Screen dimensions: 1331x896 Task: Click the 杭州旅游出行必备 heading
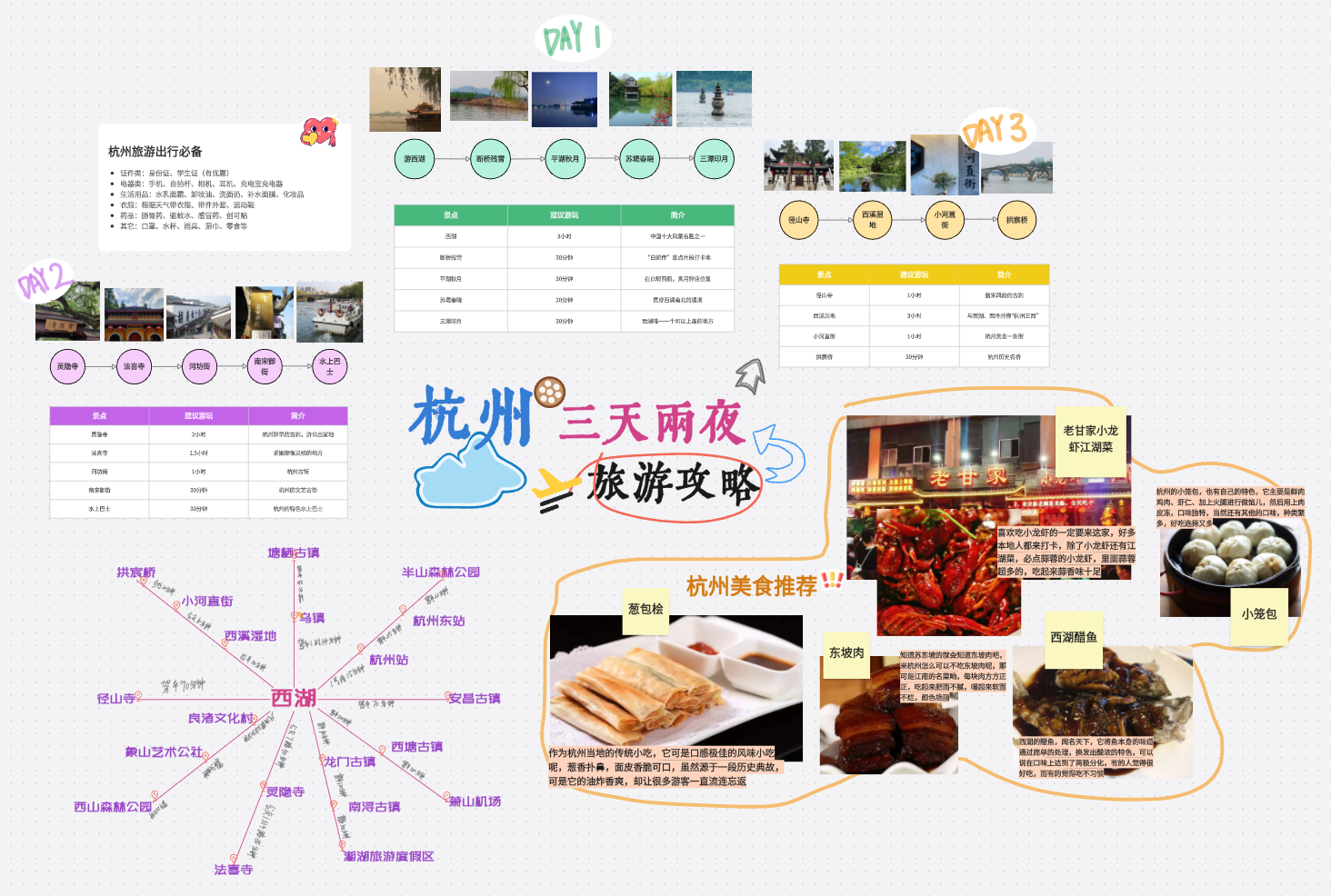[155, 152]
